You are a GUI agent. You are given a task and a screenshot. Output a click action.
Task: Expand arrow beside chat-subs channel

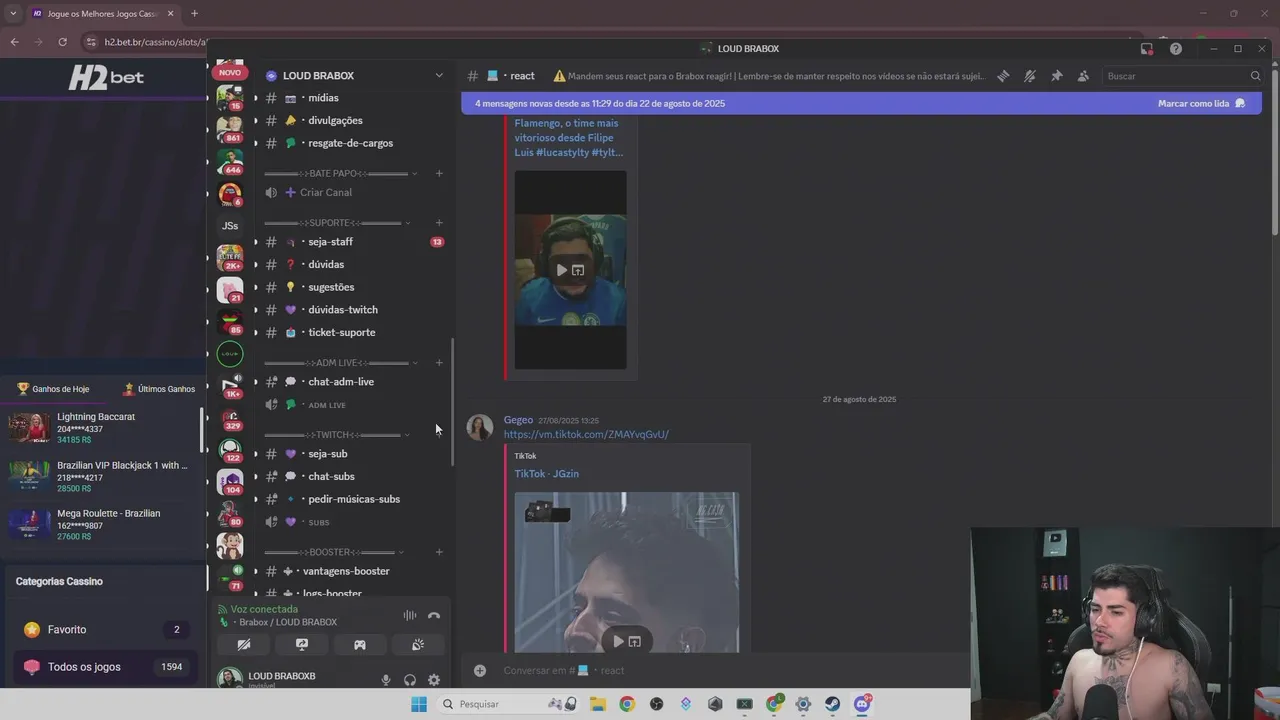coord(256,476)
